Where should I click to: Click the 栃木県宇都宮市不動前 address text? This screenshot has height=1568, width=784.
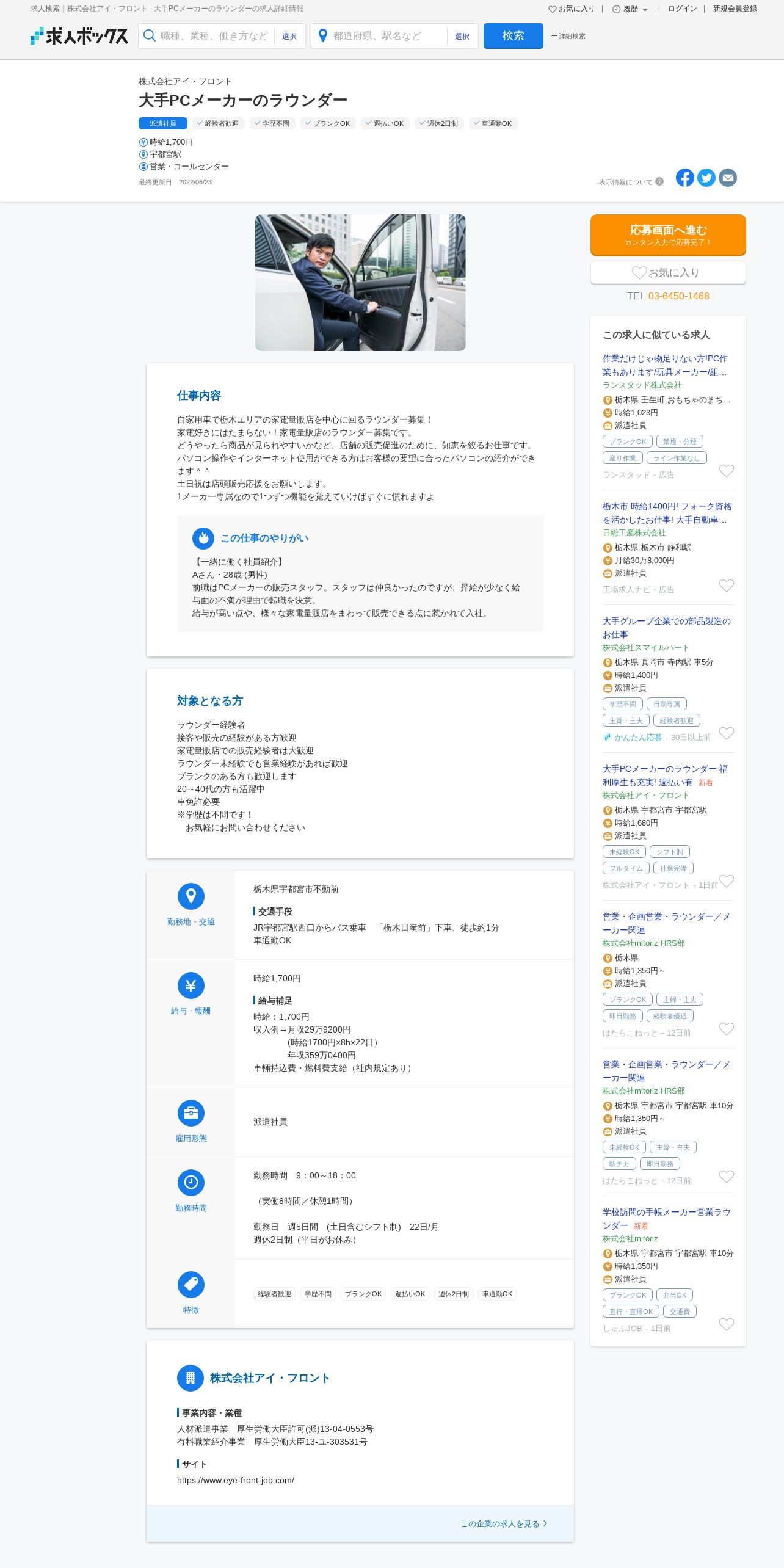point(296,890)
